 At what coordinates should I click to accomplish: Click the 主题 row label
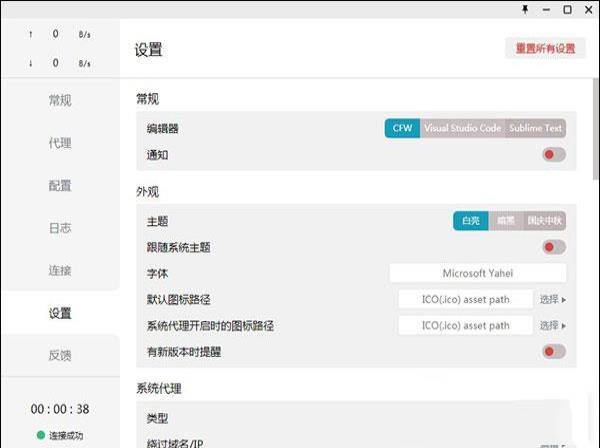point(157,221)
